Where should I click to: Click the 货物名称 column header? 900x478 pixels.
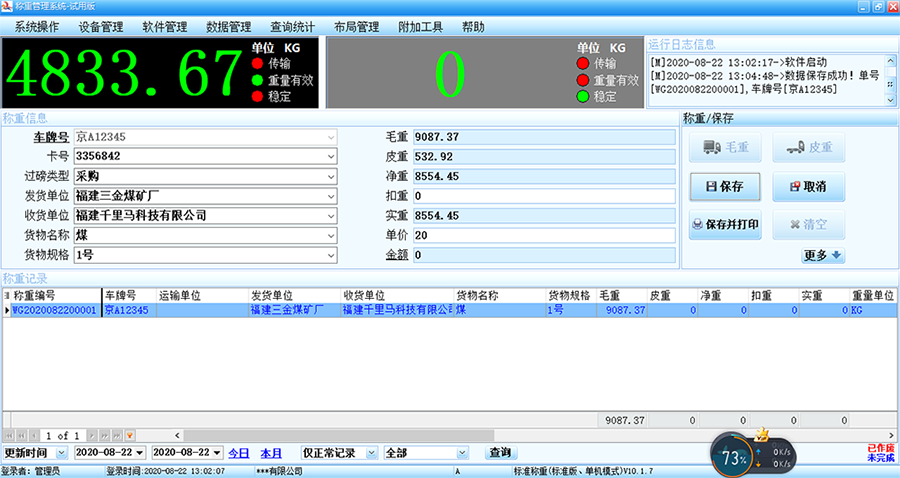pyautogui.click(x=499, y=296)
